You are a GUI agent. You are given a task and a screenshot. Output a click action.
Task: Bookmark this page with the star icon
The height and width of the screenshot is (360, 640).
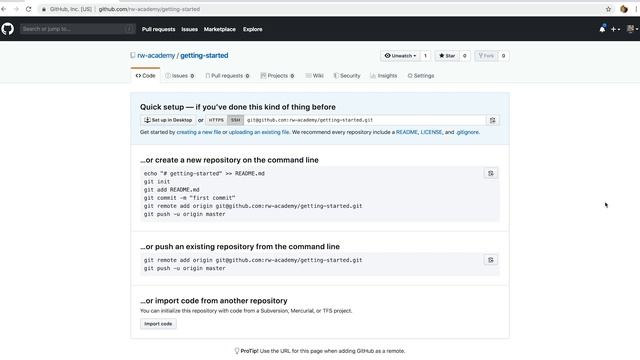pos(609,9)
